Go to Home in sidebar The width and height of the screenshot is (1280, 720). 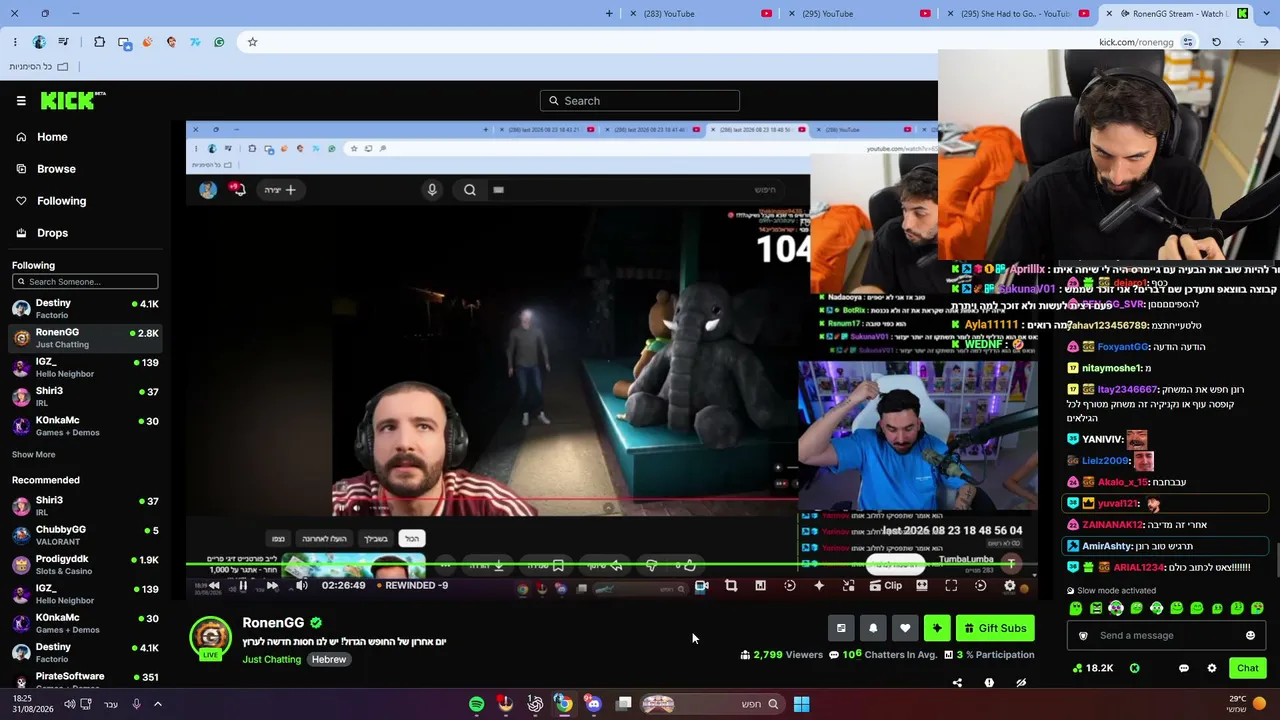(52, 137)
